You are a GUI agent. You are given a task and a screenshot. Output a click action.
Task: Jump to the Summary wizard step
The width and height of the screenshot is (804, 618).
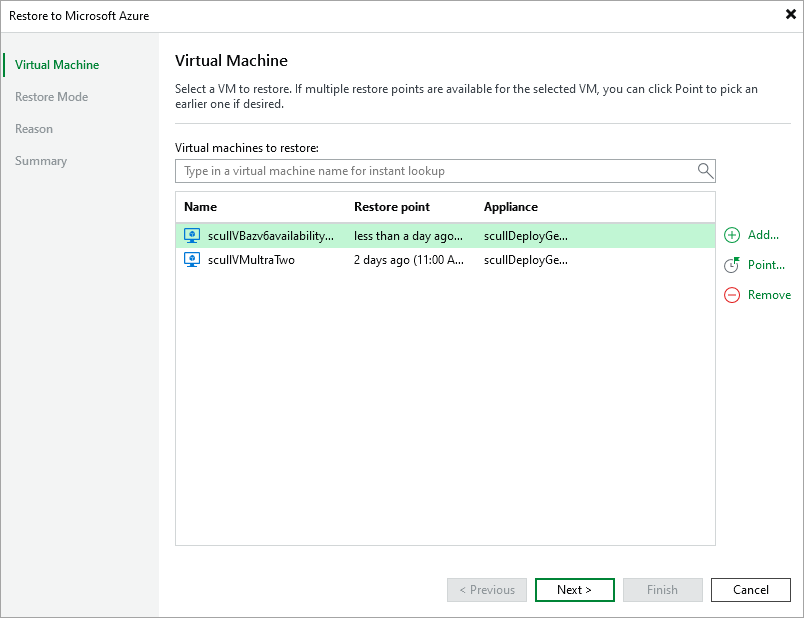[41, 160]
